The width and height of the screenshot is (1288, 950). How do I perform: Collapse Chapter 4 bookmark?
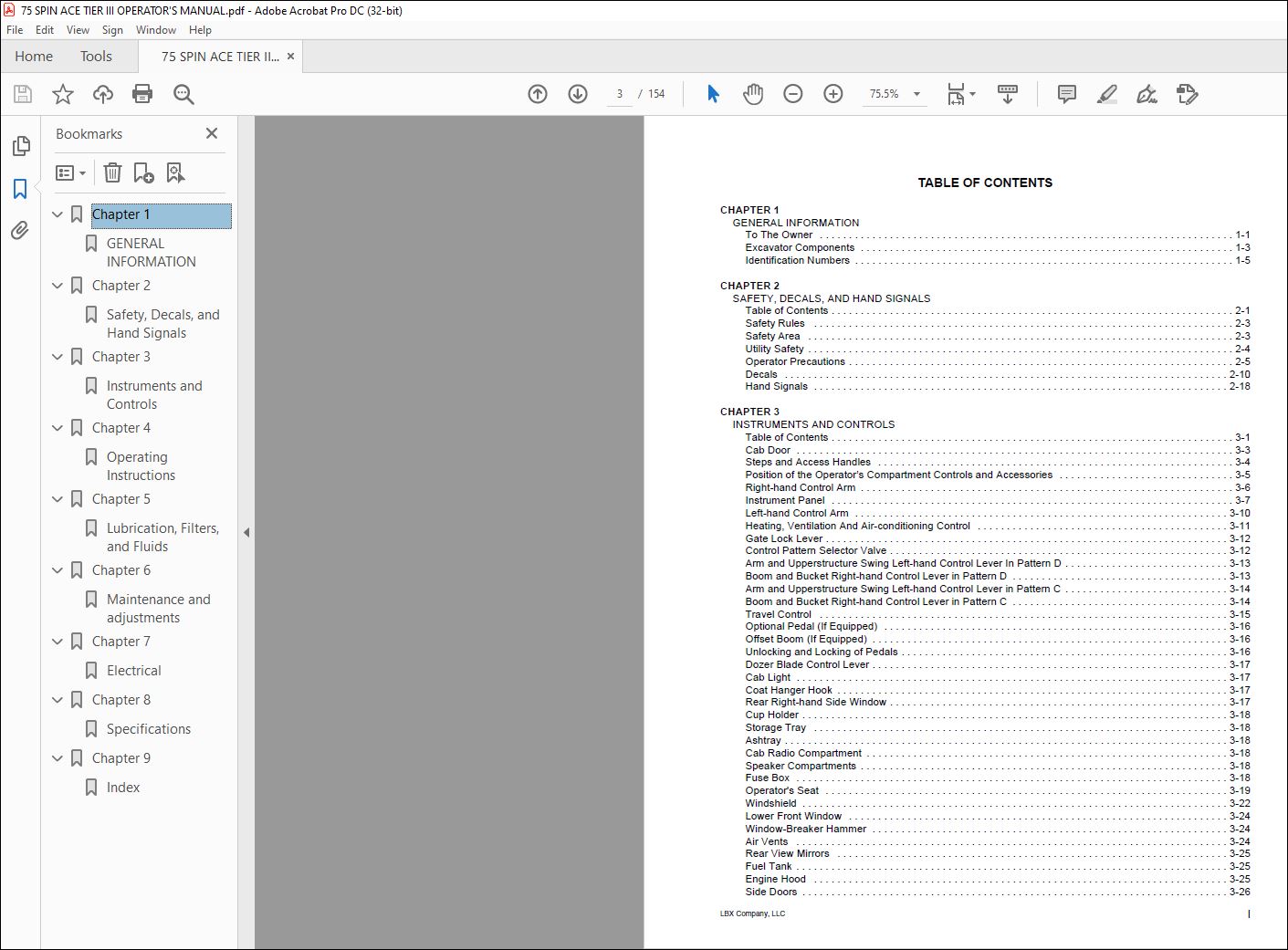[58, 428]
